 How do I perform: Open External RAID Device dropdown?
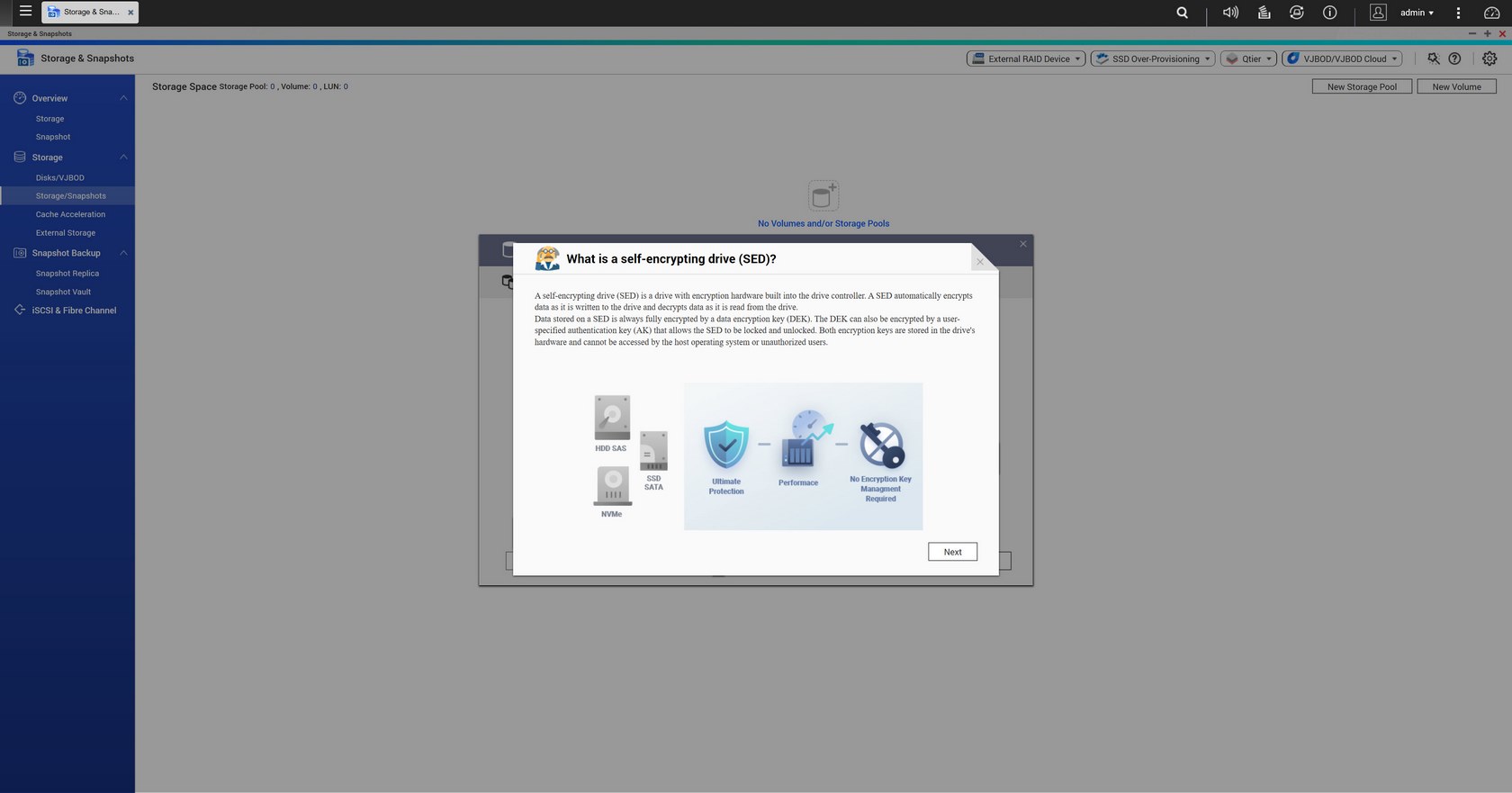click(1026, 59)
